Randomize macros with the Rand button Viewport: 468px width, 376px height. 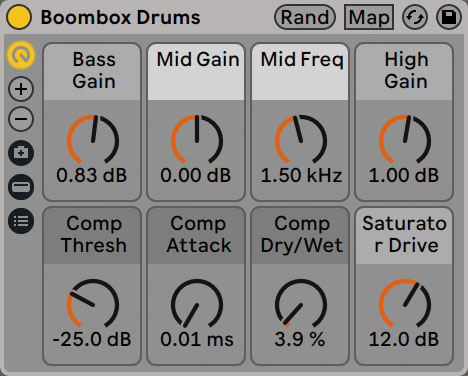pyautogui.click(x=305, y=17)
